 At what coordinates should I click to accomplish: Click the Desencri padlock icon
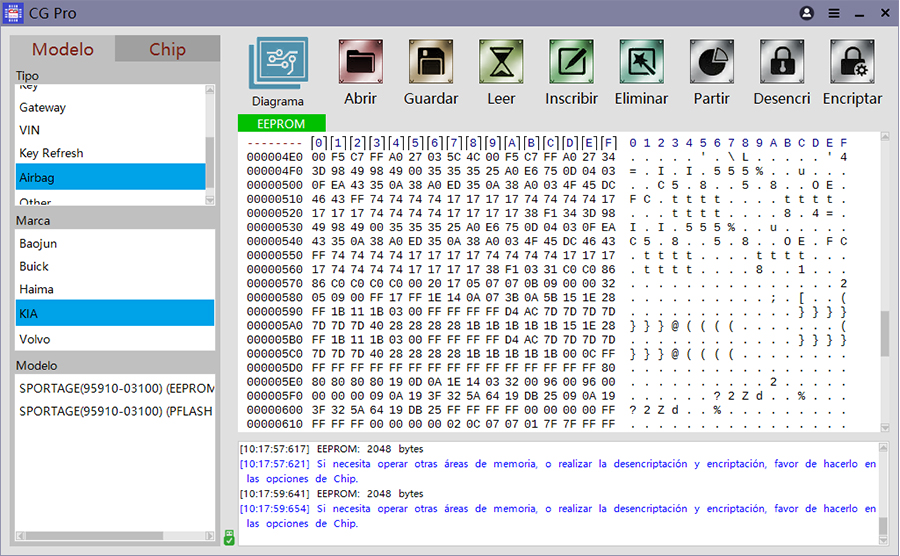pyautogui.click(x=782, y=61)
